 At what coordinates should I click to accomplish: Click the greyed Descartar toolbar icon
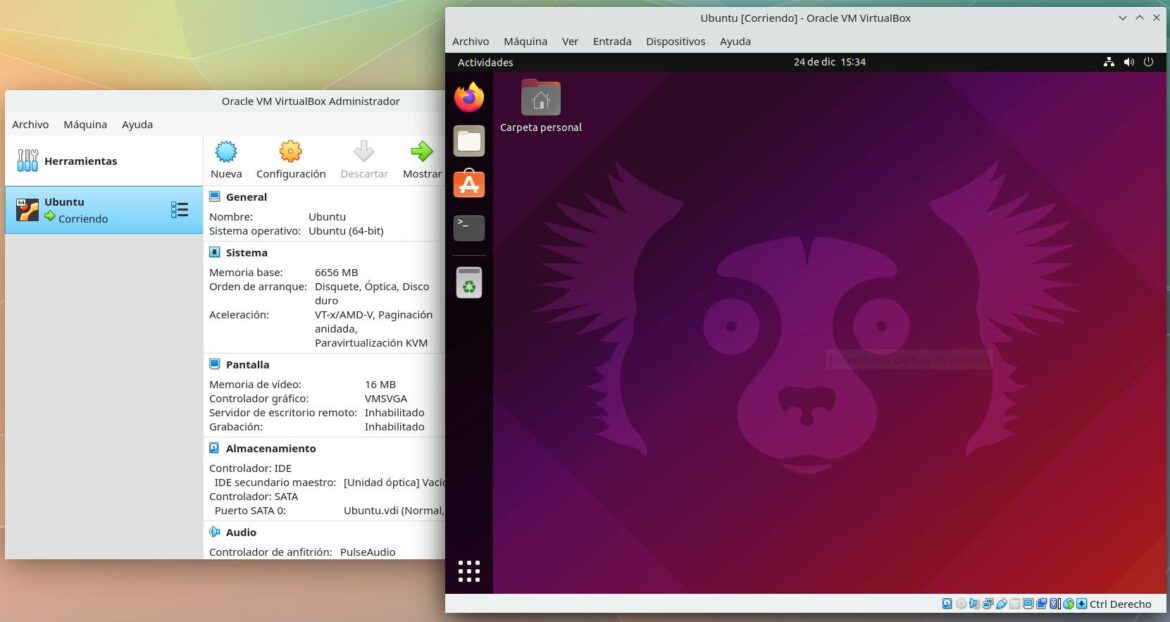[x=363, y=151]
